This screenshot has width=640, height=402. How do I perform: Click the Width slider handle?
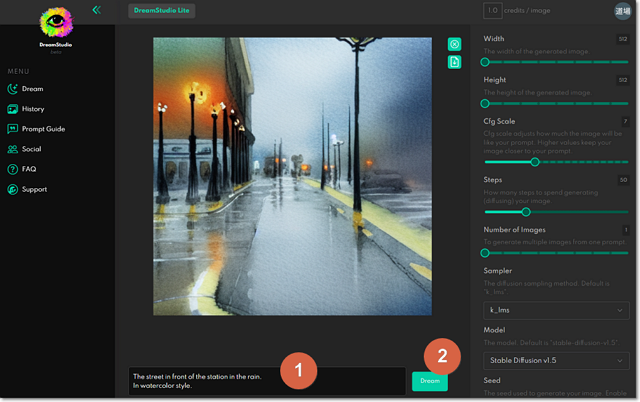coord(486,62)
